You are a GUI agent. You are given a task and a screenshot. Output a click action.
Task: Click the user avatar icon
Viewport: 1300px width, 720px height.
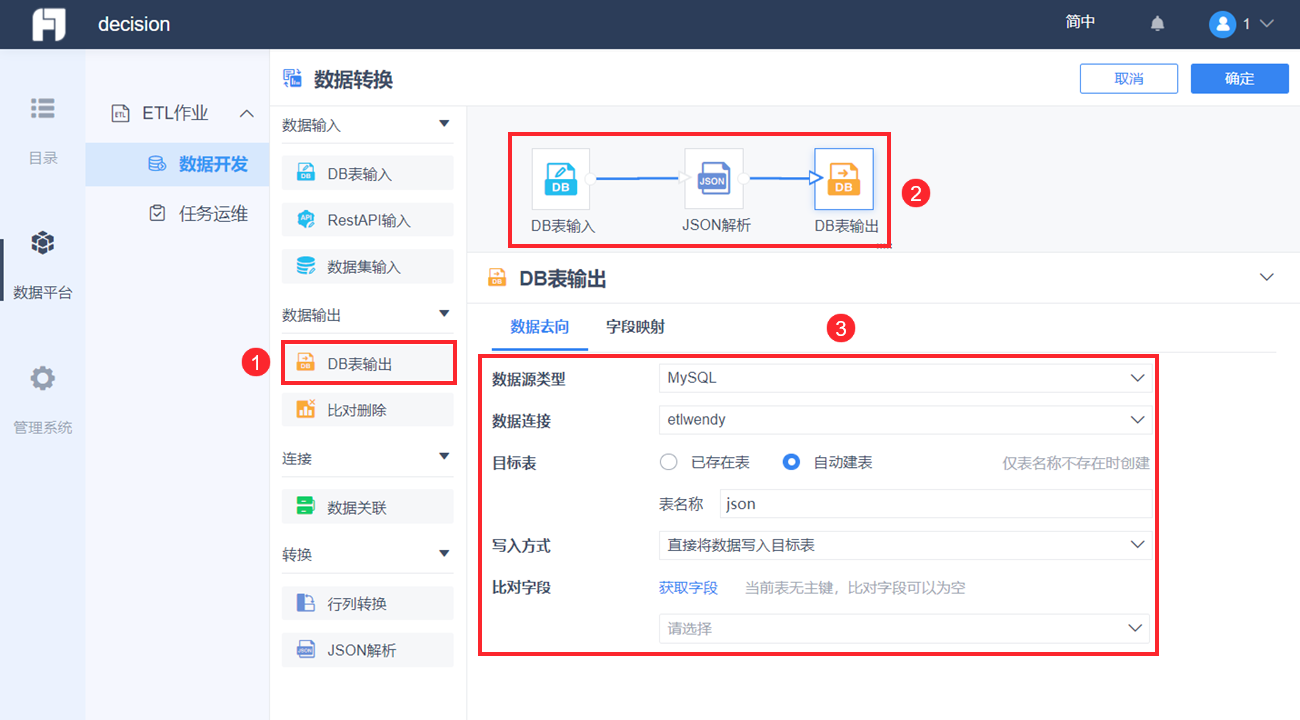click(x=1222, y=24)
